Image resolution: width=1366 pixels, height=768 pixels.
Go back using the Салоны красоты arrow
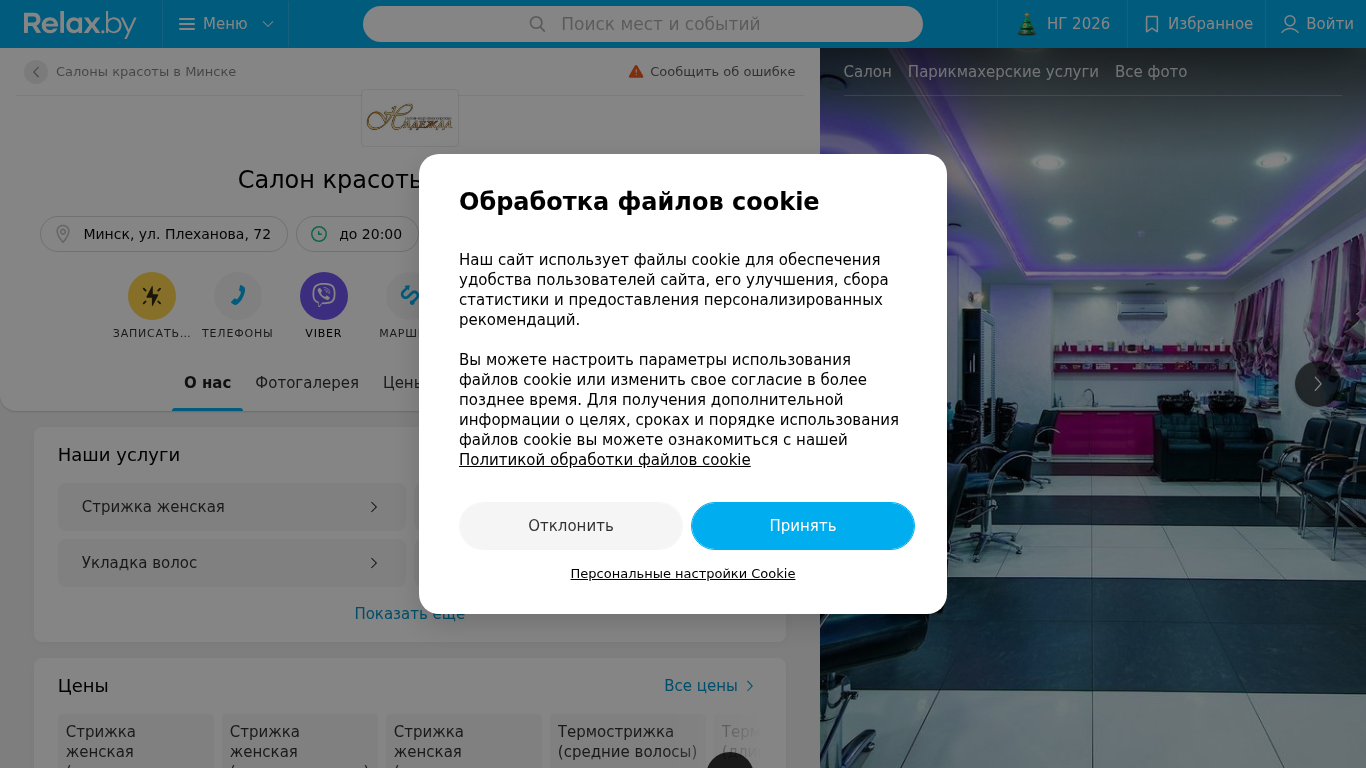coord(36,72)
